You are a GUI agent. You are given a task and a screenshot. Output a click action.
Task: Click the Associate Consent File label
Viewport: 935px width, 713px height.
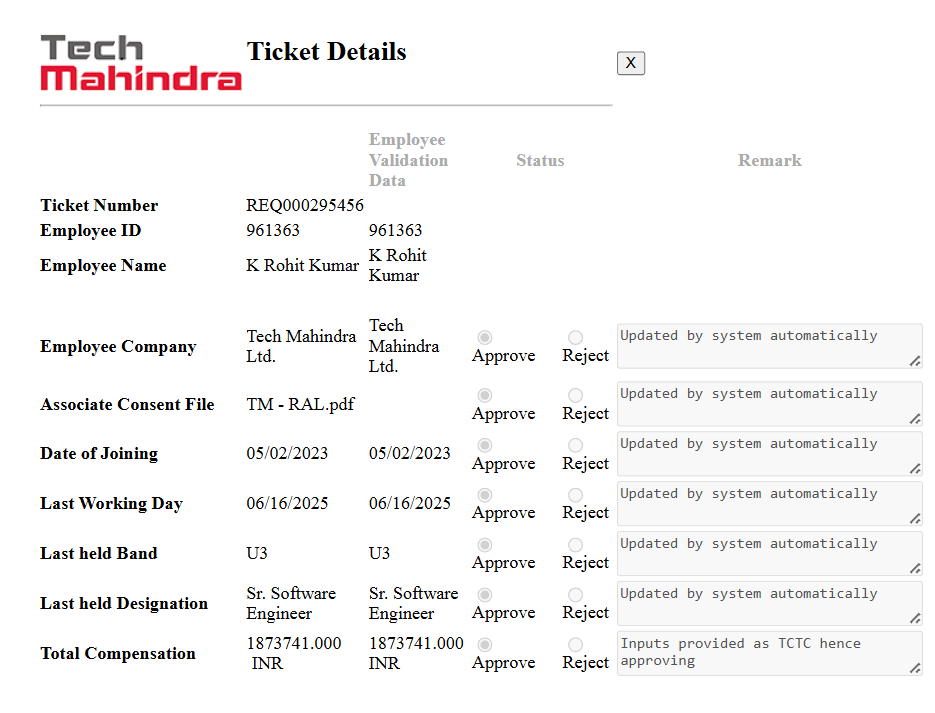pyautogui.click(x=127, y=404)
